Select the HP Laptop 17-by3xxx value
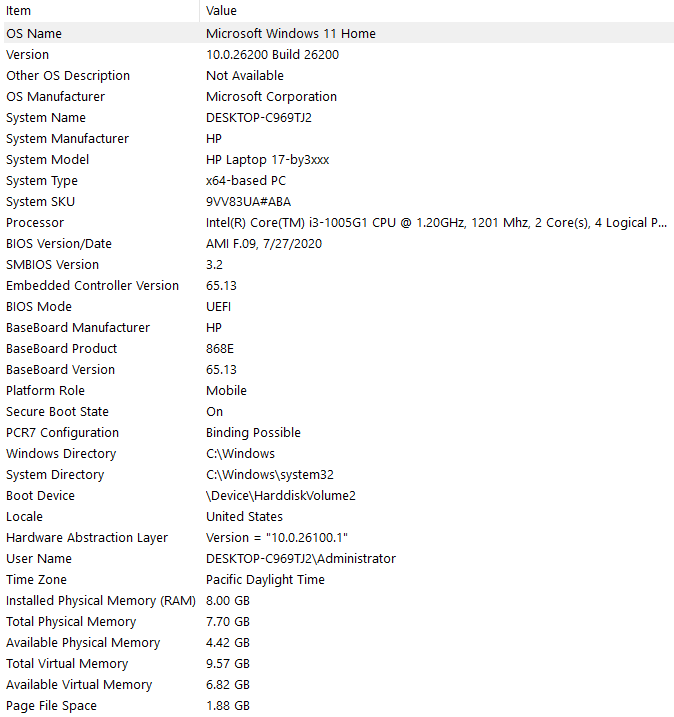 [x=267, y=160]
